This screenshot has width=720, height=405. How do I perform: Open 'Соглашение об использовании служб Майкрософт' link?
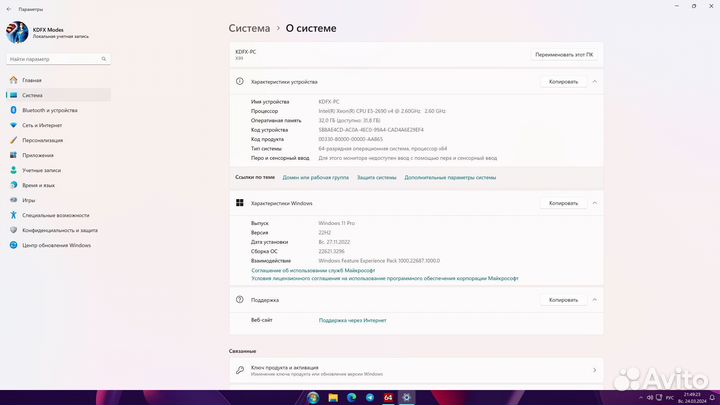pyautogui.click(x=313, y=270)
